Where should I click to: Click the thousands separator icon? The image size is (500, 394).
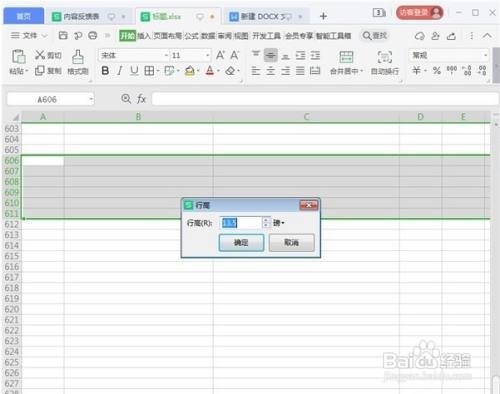(452, 70)
